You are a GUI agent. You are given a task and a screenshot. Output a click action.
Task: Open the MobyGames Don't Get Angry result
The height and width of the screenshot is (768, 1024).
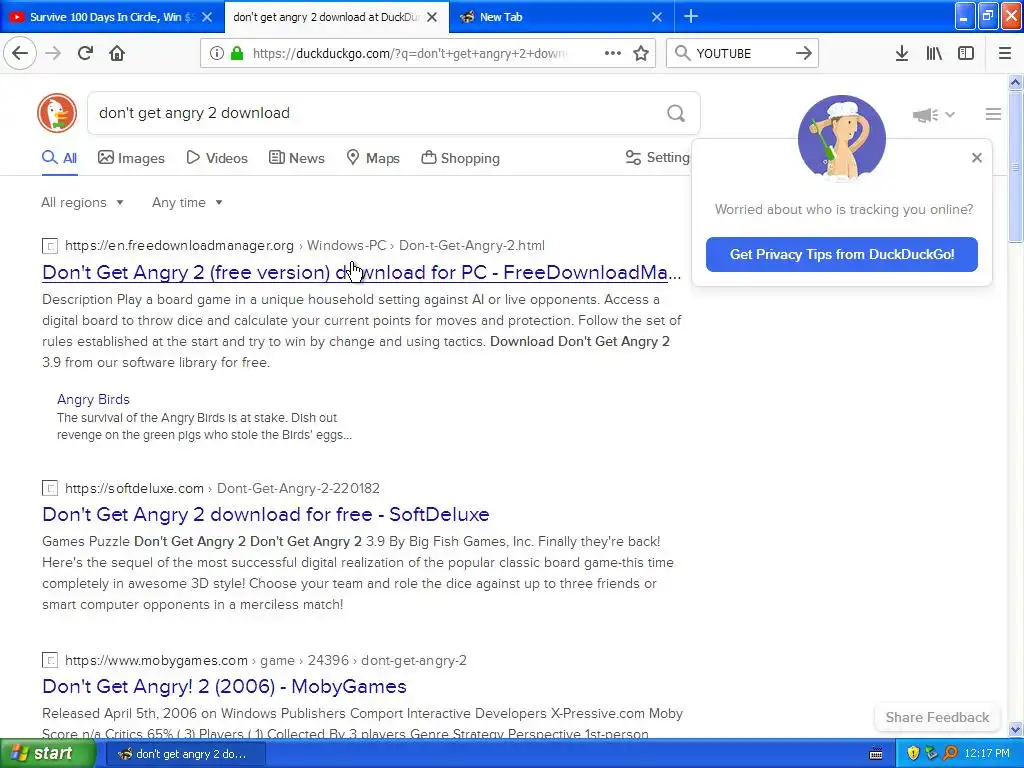(x=225, y=686)
